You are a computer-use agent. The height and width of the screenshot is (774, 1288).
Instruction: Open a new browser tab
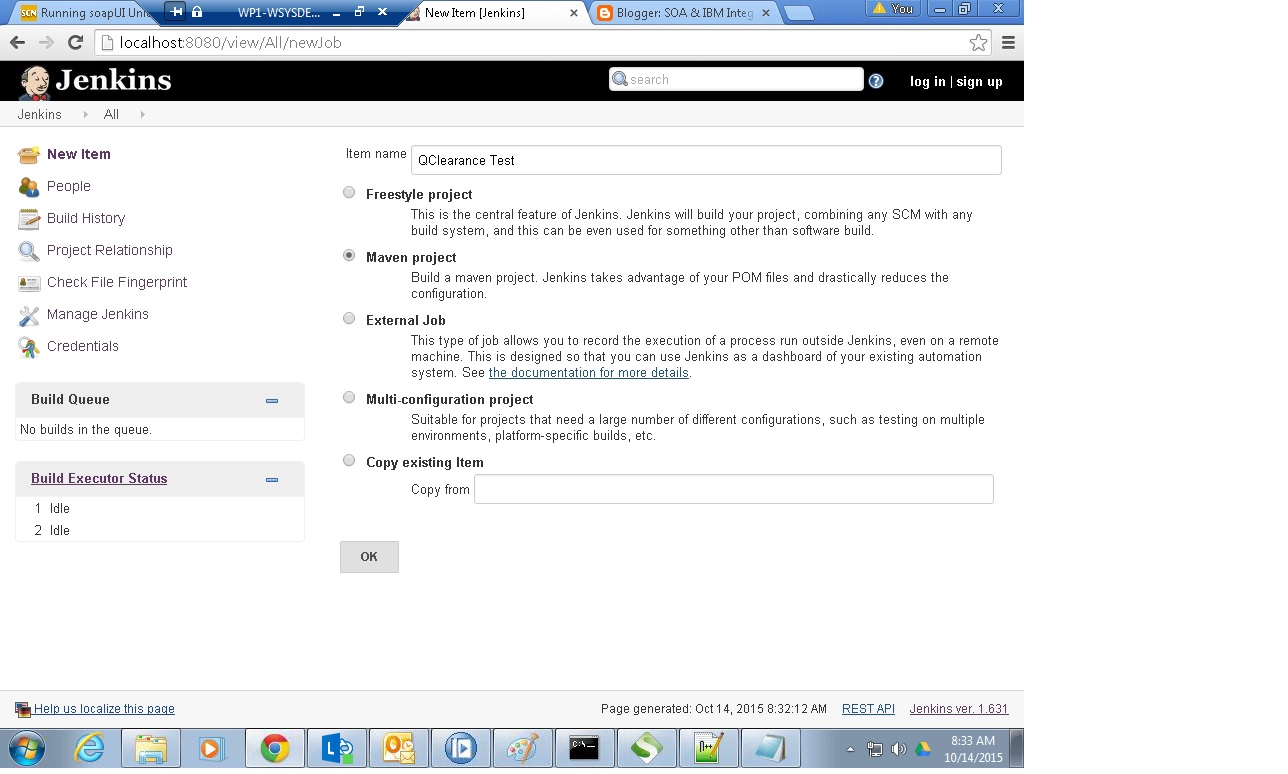tap(798, 13)
